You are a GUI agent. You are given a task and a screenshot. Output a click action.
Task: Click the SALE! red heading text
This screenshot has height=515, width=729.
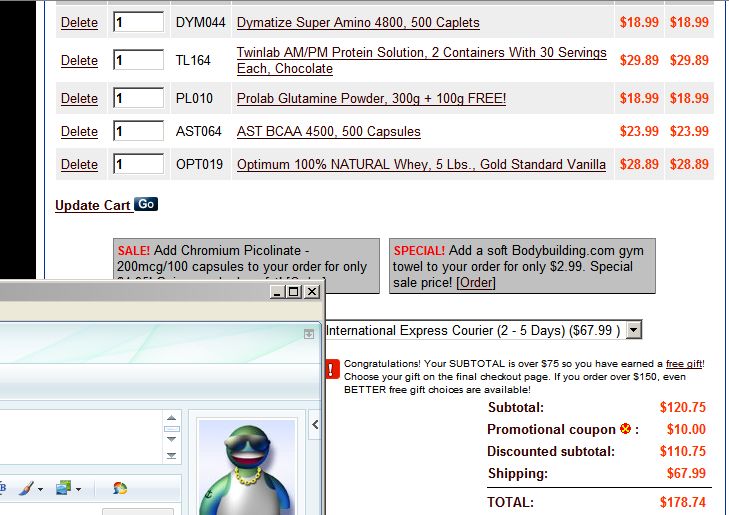pos(133,251)
